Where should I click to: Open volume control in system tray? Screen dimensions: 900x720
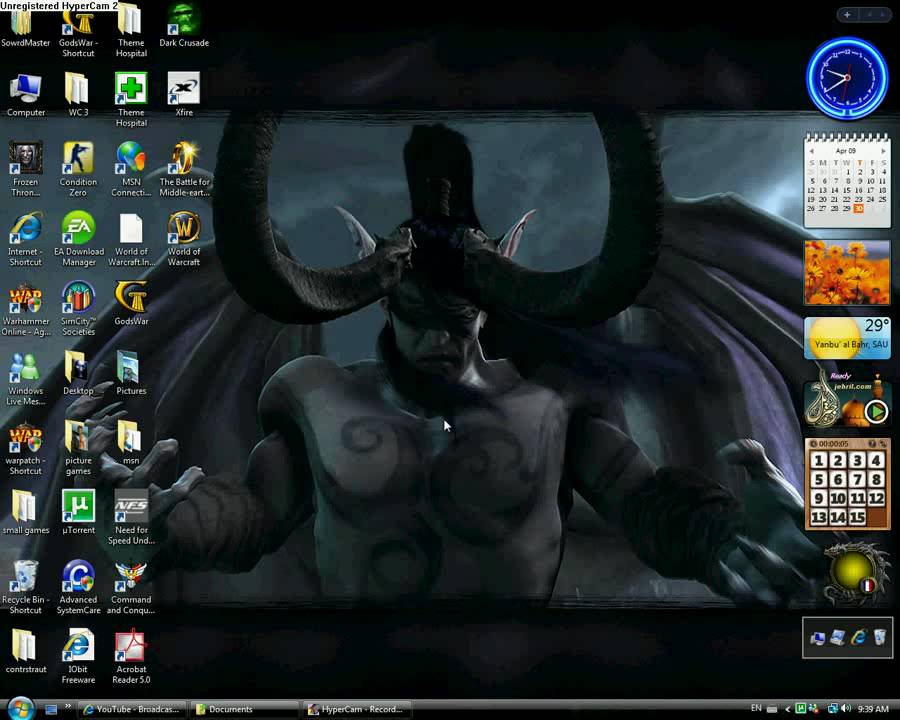click(x=846, y=710)
